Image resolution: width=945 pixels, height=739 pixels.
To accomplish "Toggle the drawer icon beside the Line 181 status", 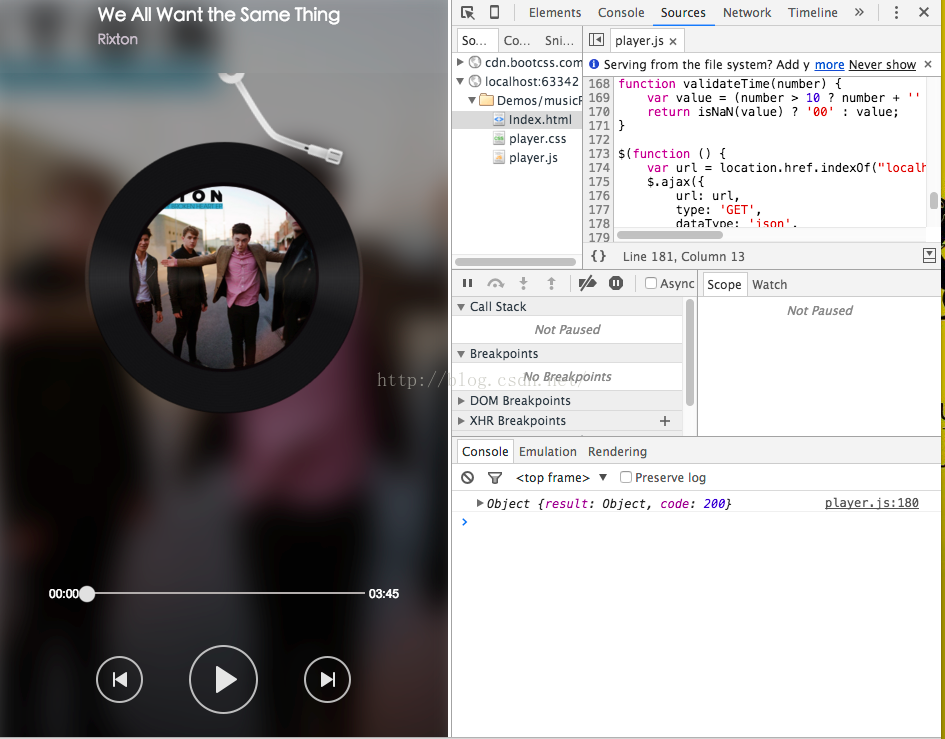I will (929, 256).
